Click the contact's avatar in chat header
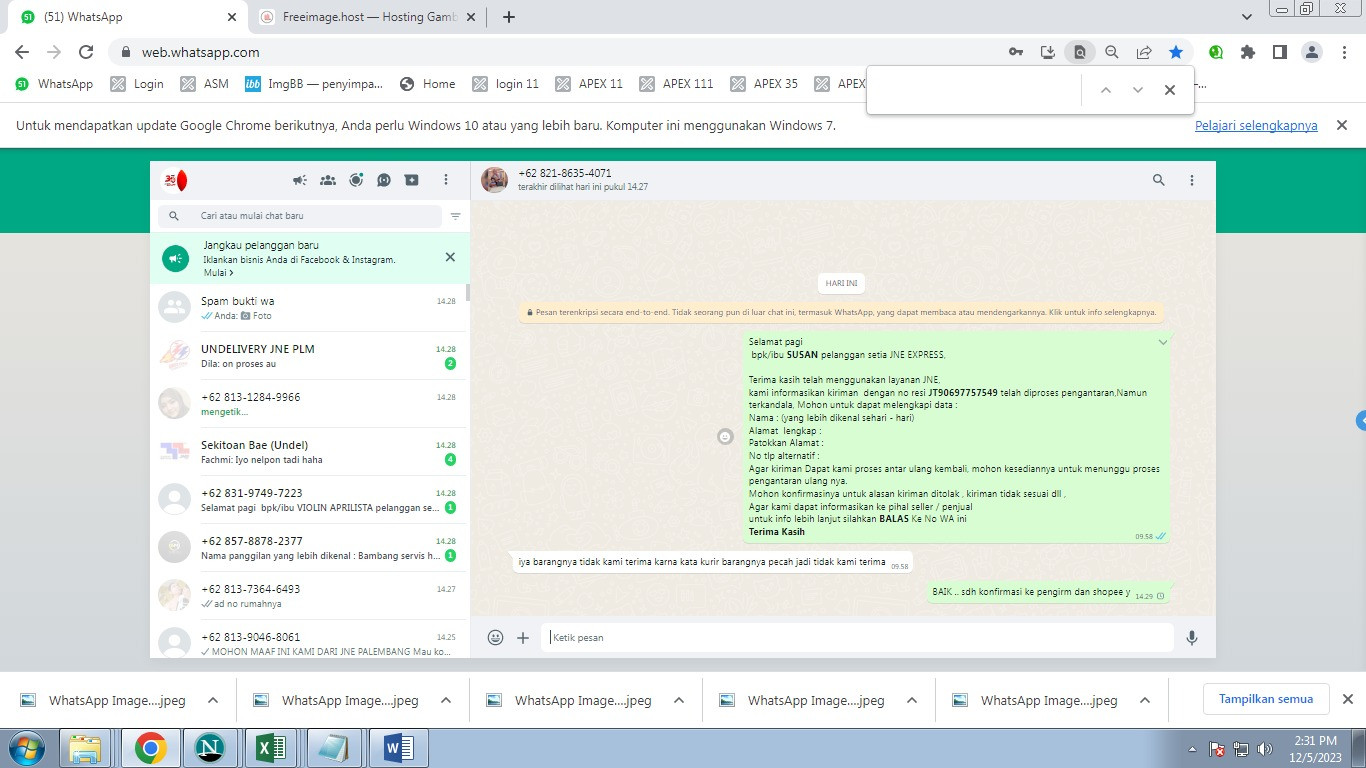The height and width of the screenshot is (768, 1366). click(x=494, y=180)
